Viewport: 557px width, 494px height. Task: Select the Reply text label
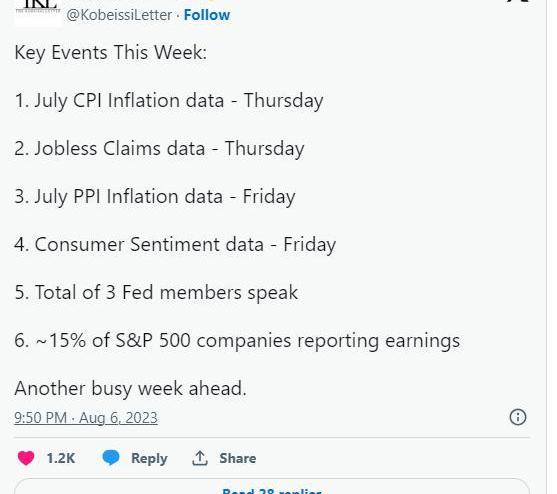pos(149,458)
